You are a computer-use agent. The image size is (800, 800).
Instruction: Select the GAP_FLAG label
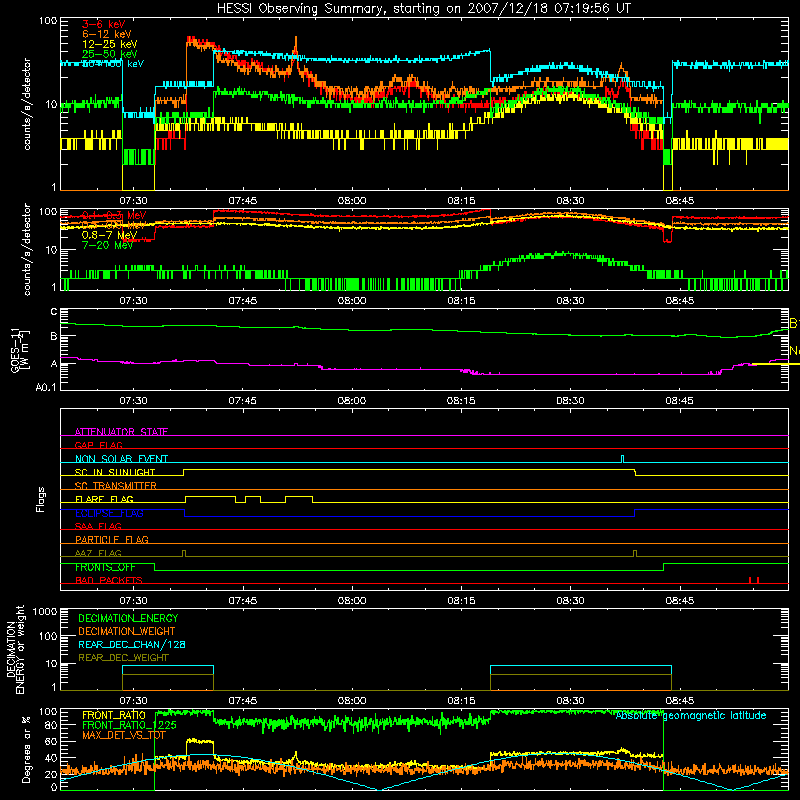(98, 445)
